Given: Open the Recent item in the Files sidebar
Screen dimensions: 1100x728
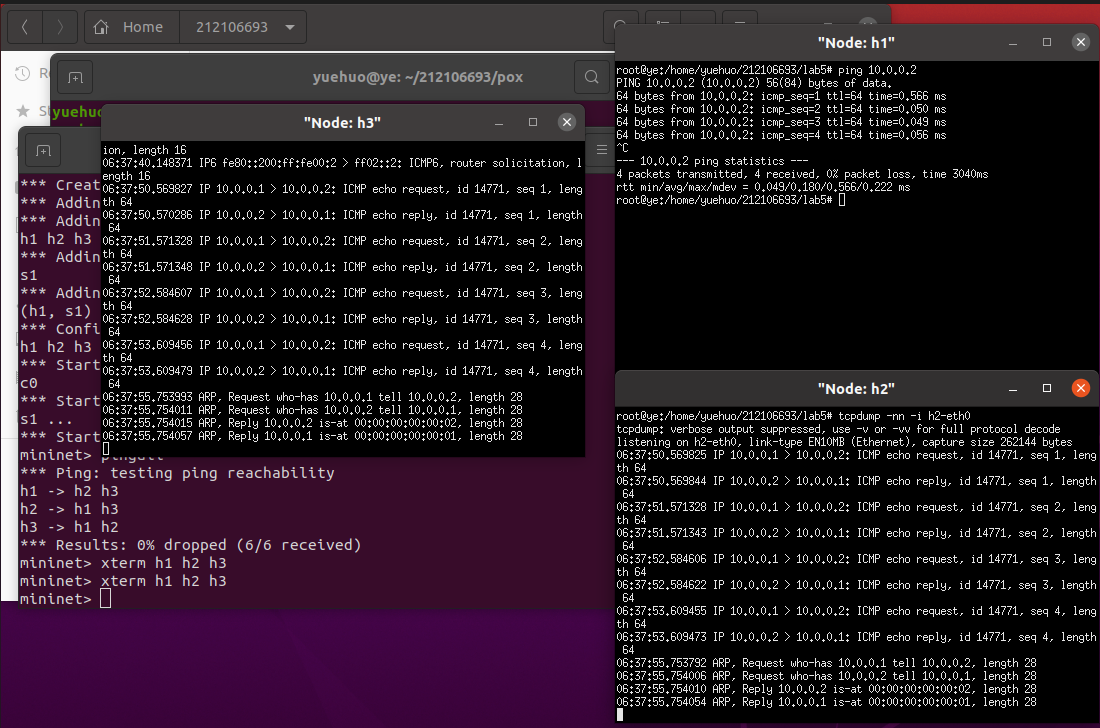Looking at the screenshot, I should point(32,73).
